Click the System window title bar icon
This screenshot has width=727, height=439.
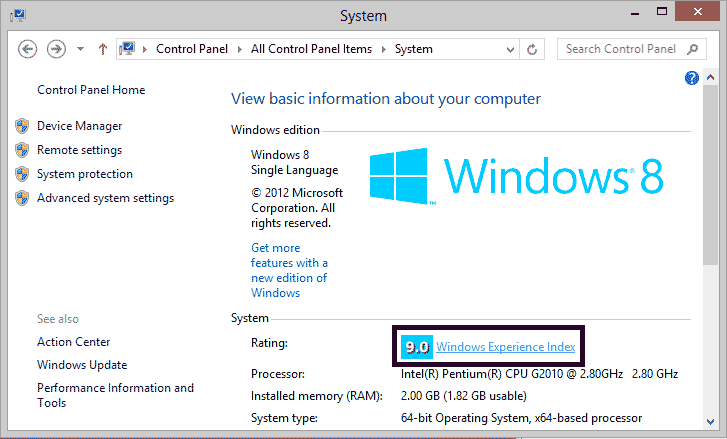point(18,15)
